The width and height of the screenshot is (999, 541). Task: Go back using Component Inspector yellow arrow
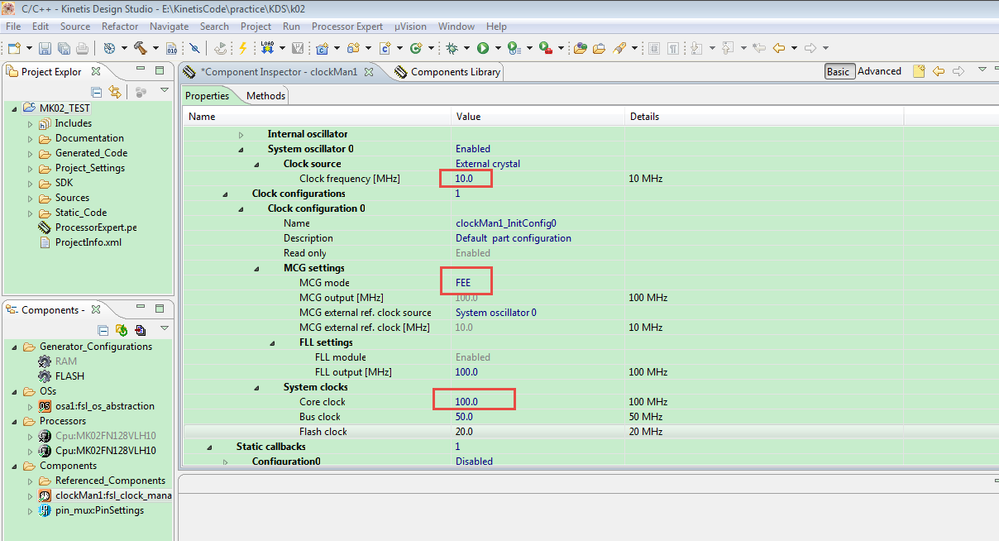pyautogui.click(x=938, y=71)
